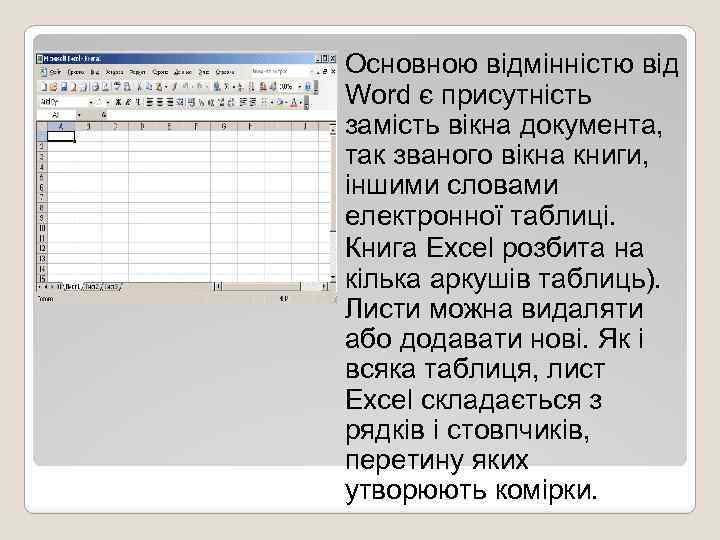Screen dimensions: 720x540
Task: Select cell A1 in the worksheet
Action: (x=61, y=136)
